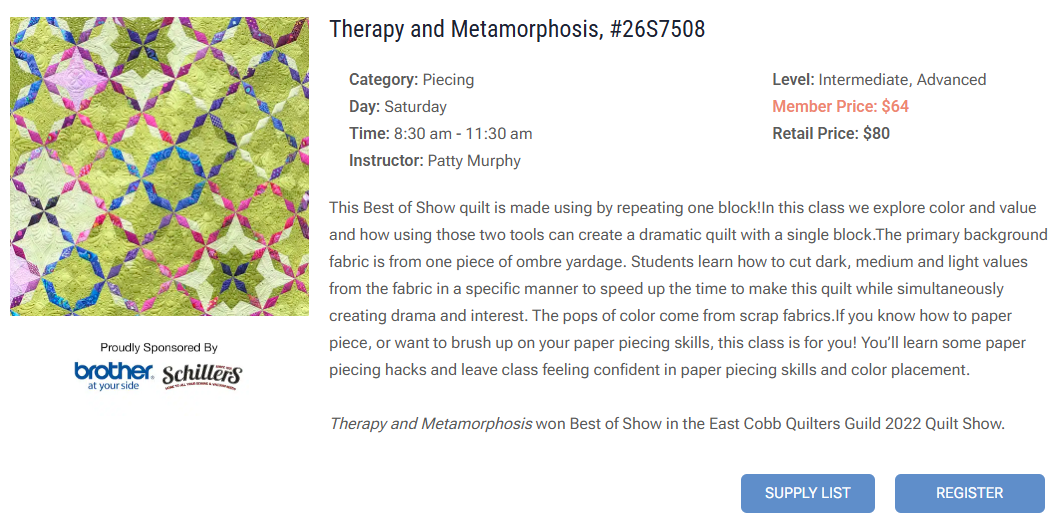Click the Therapy and Metamorphosis #26S7508 heading
1056x526 pixels.
[x=517, y=29]
